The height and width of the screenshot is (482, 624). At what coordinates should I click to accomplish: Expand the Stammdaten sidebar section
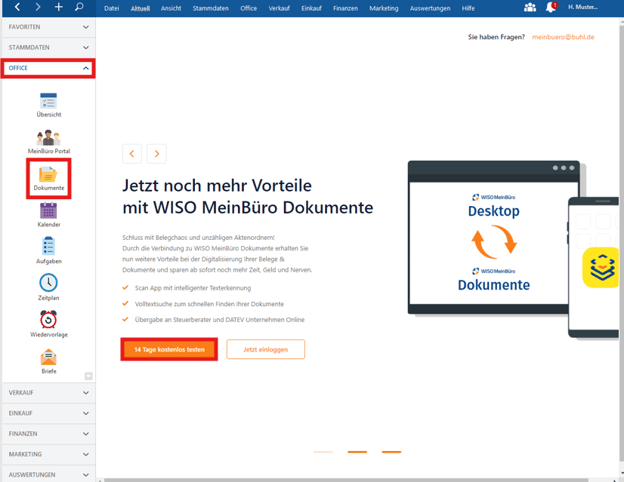pos(48,47)
